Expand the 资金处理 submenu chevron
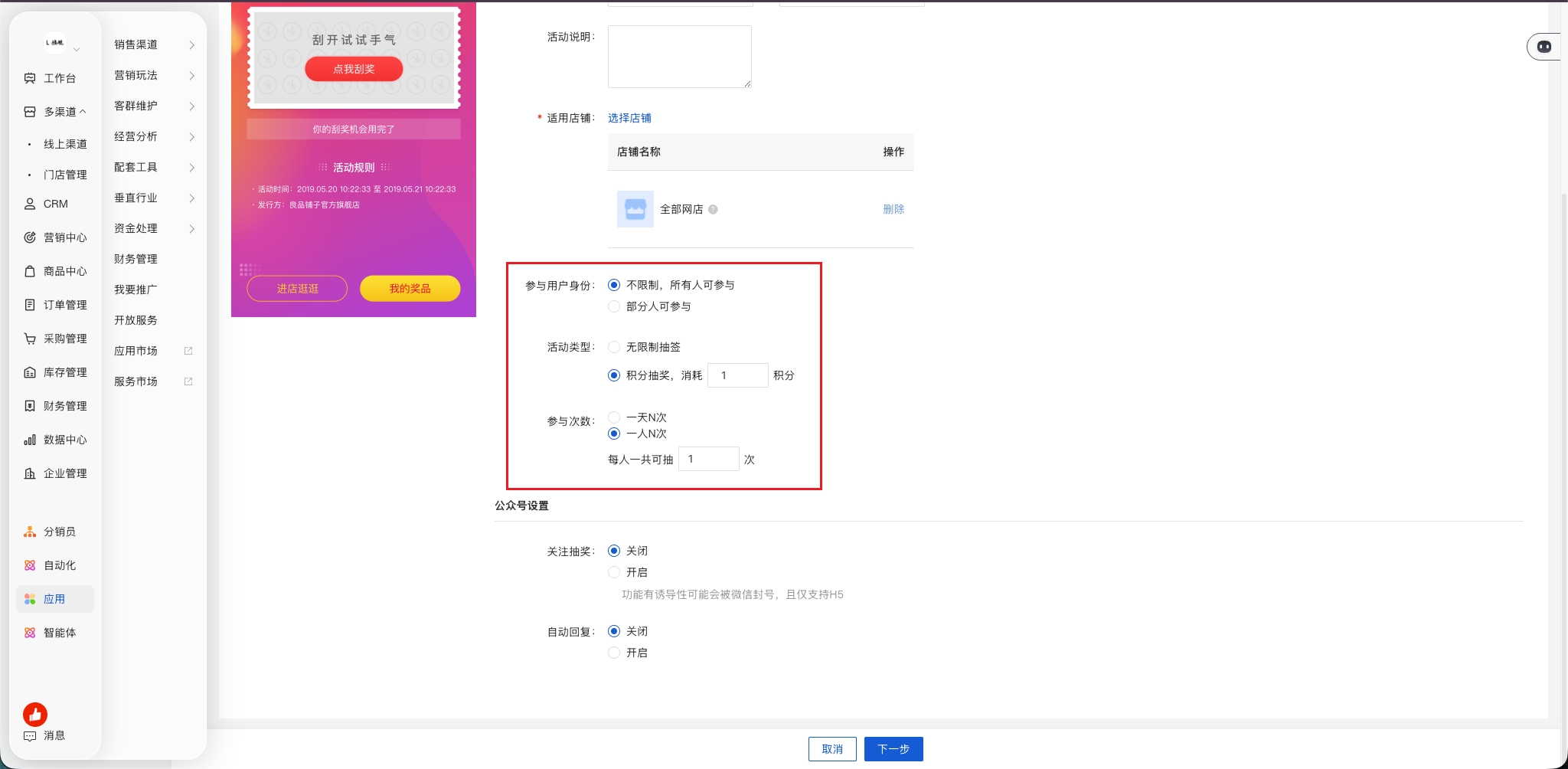Viewport: 1568px width, 769px height. [x=191, y=229]
